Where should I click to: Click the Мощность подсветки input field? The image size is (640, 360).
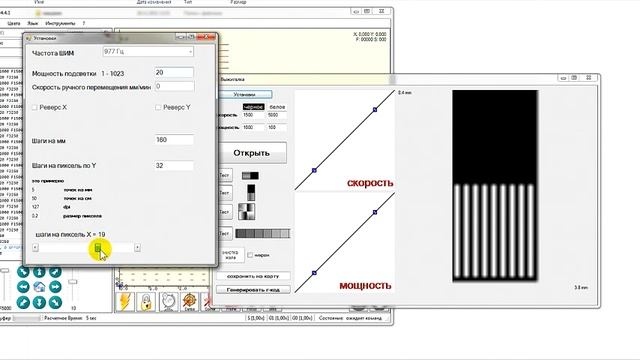(174, 72)
